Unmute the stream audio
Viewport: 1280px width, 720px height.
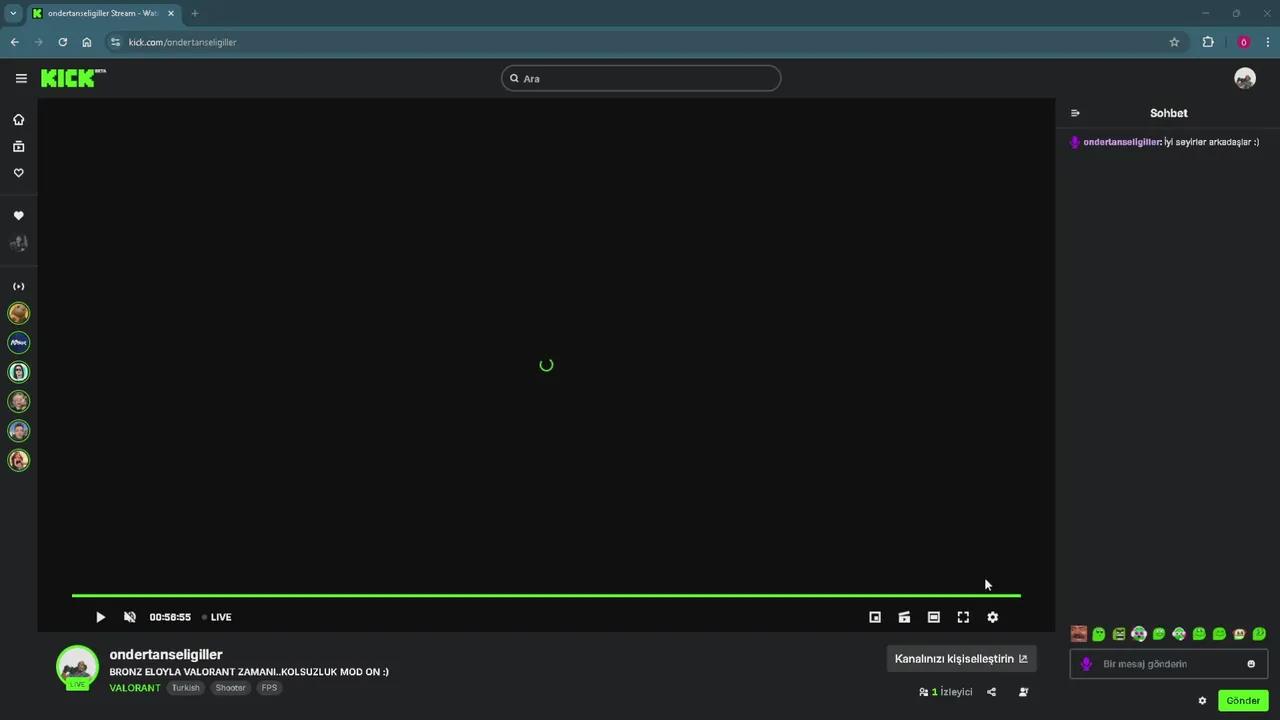[x=130, y=617]
